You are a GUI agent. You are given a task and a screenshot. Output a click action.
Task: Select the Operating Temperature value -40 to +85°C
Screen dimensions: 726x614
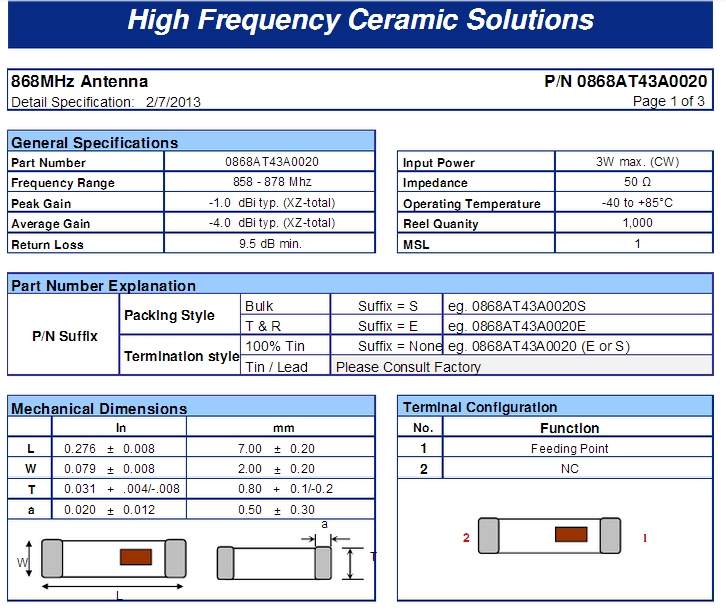[x=637, y=202]
